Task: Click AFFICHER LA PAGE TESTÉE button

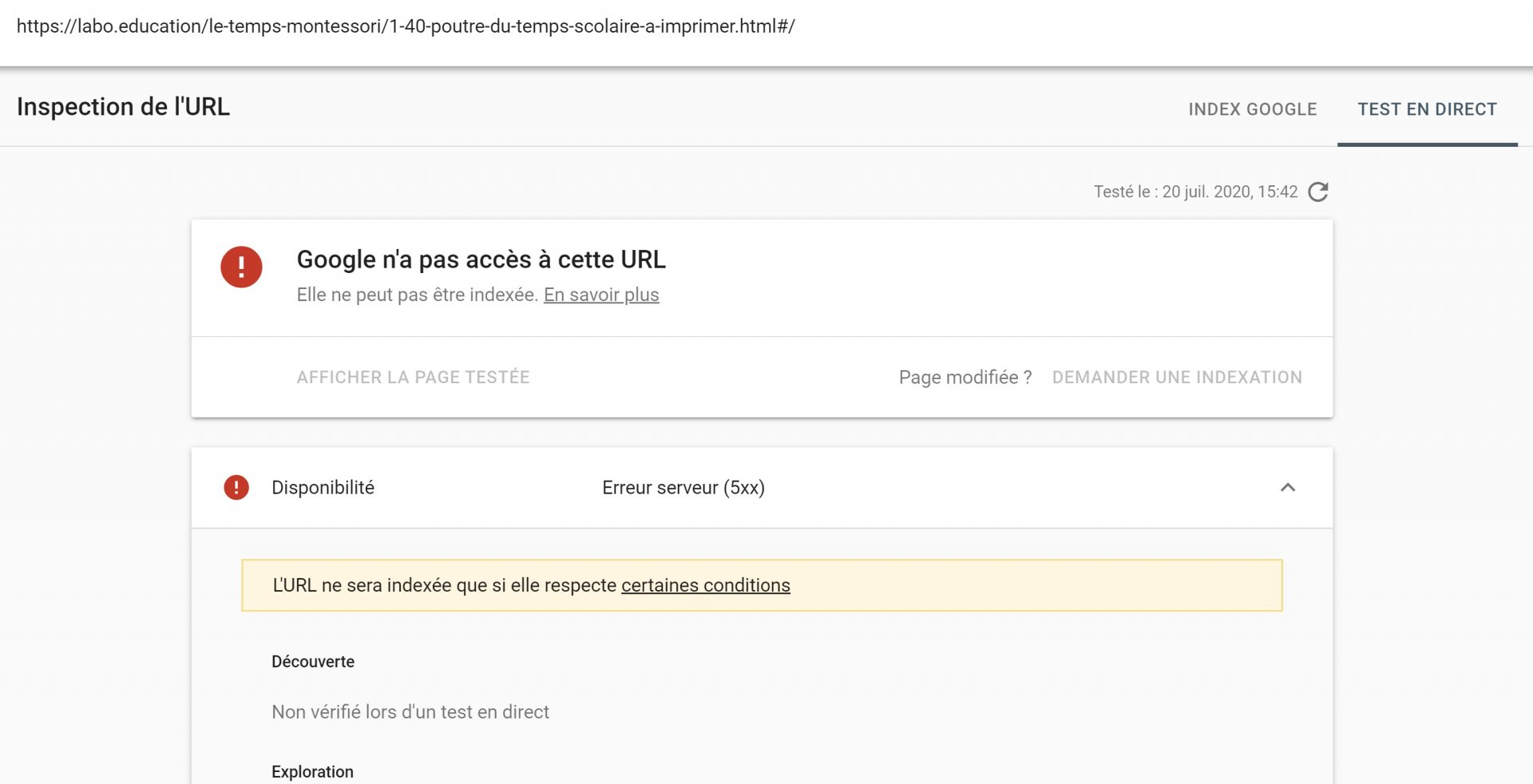Action: 413,377
